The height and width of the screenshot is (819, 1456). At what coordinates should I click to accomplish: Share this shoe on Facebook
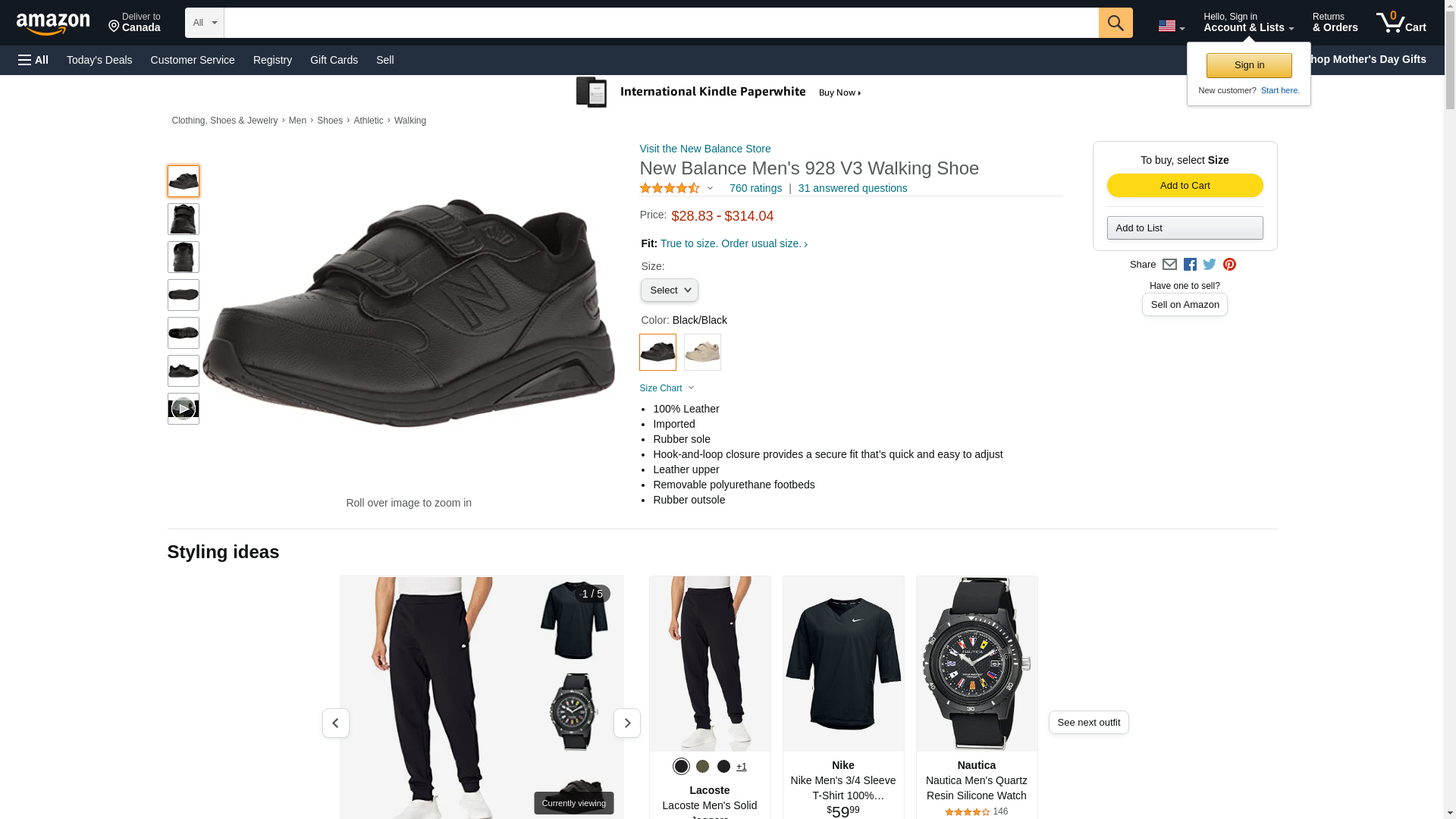pyautogui.click(x=1190, y=265)
